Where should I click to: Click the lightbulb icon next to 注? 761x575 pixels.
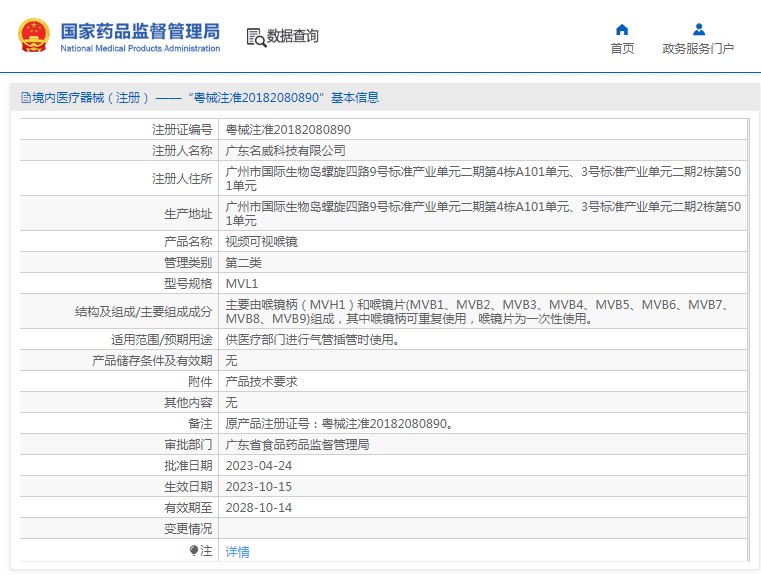(x=194, y=550)
